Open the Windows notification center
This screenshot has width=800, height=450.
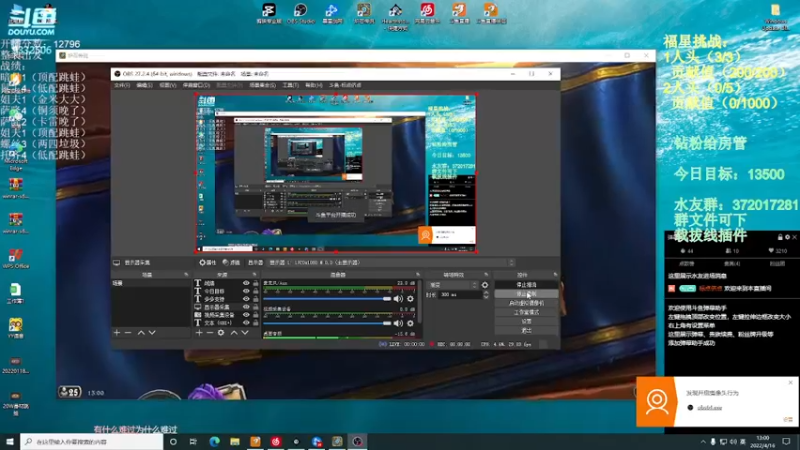point(786,441)
